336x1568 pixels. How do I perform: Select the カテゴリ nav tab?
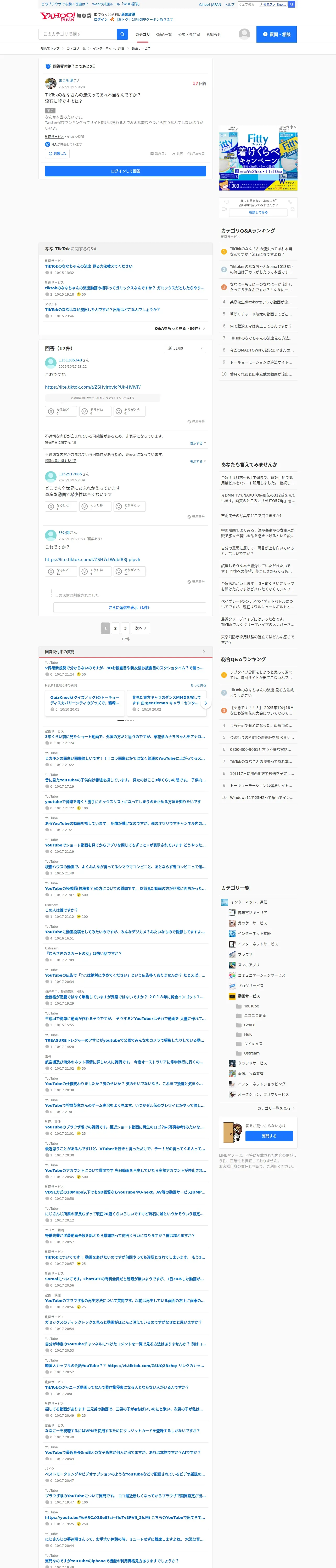(142, 35)
